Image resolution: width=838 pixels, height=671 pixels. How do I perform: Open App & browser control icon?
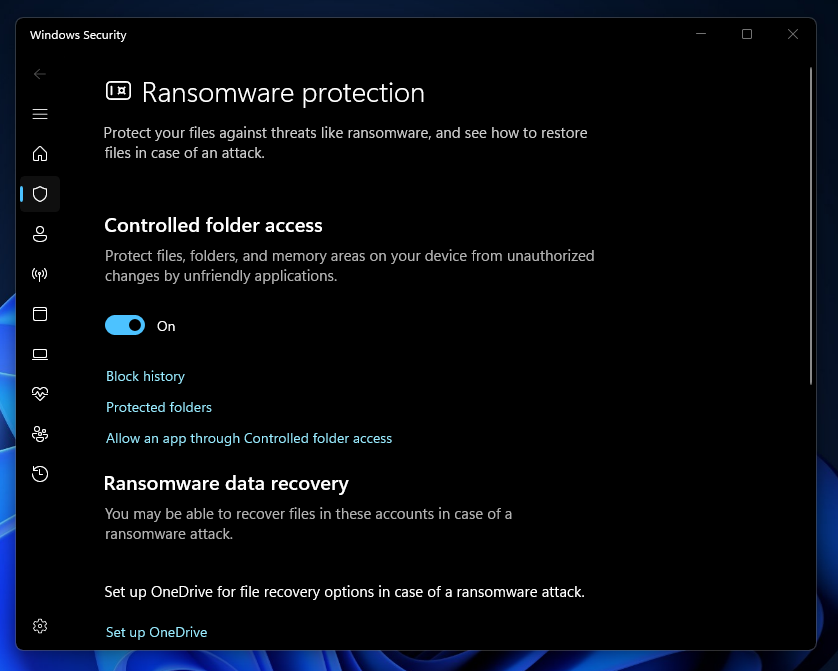[x=40, y=314]
